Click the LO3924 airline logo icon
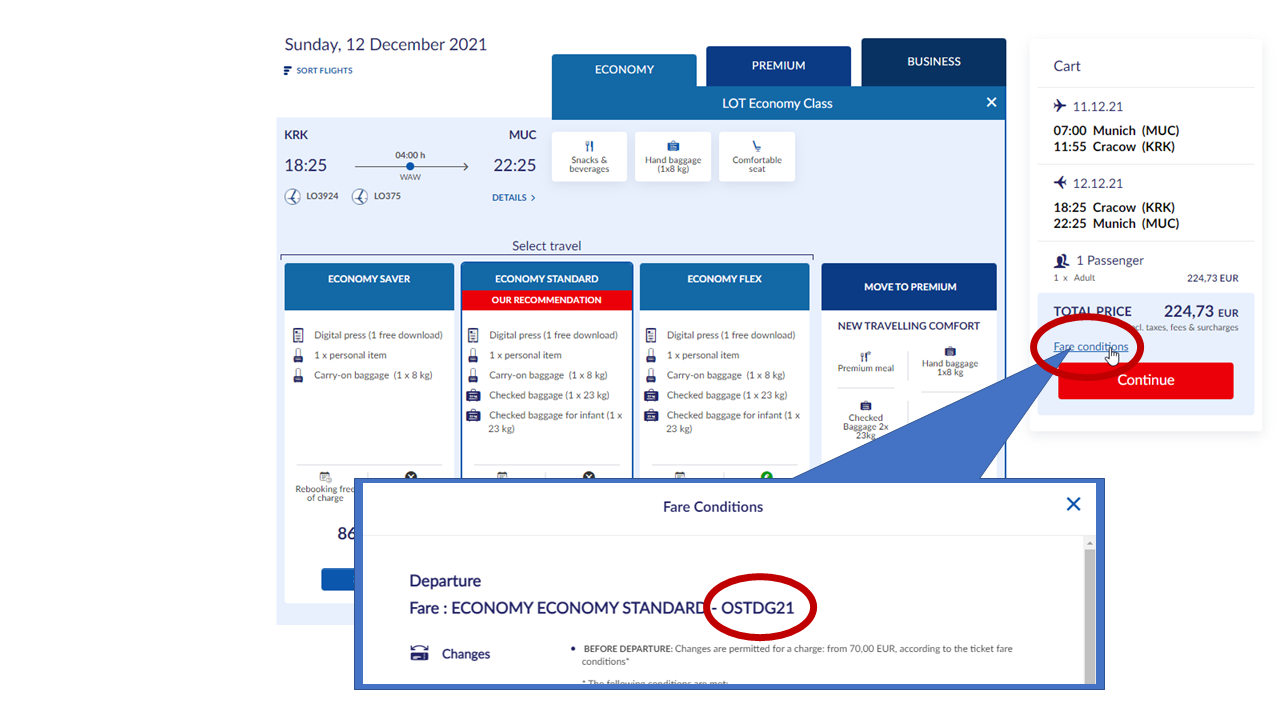Image resolution: width=1280 pixels, height=720 pixels. 293,197
